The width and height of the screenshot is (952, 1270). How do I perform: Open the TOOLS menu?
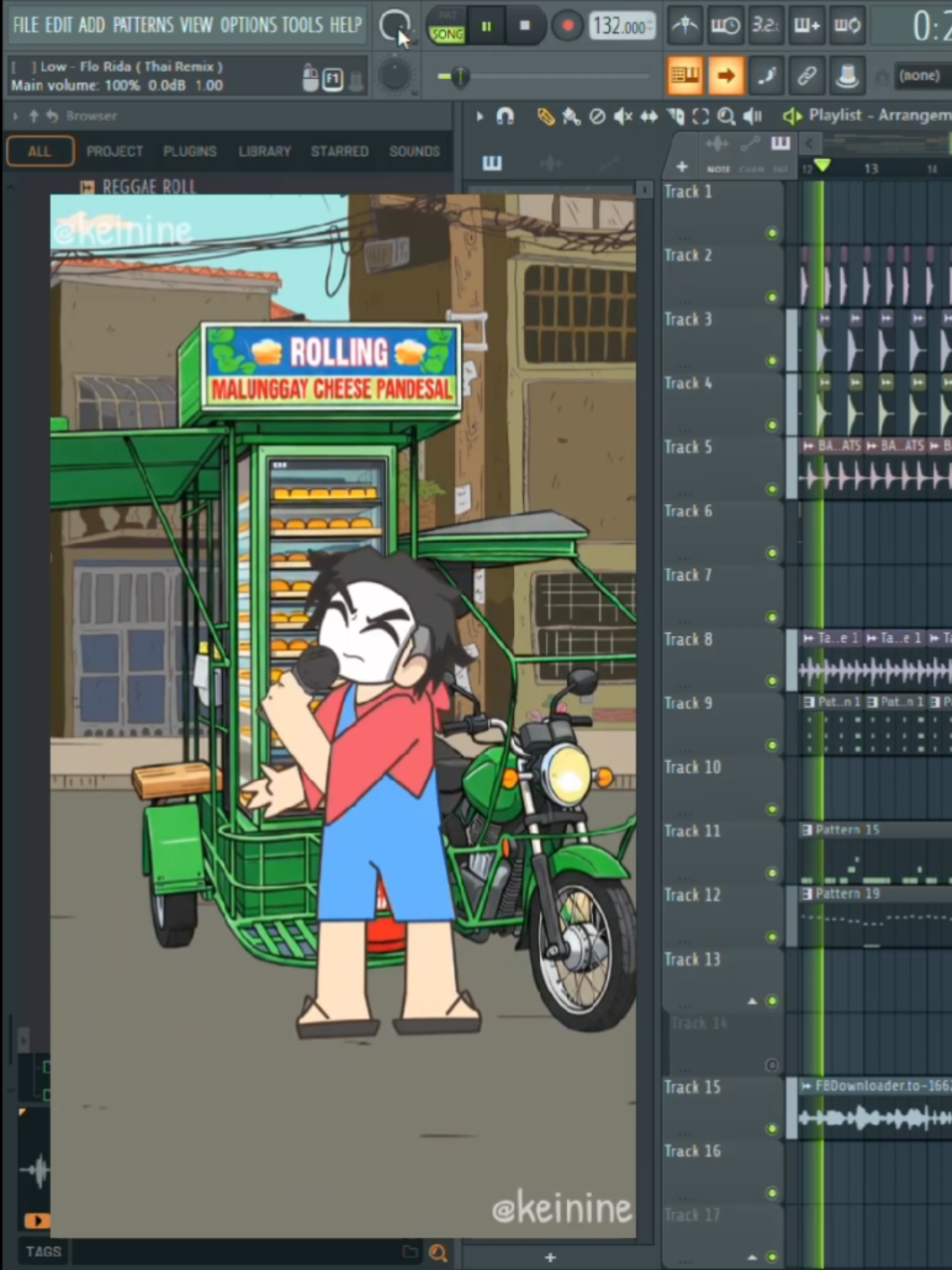click(x=303, y=25)
